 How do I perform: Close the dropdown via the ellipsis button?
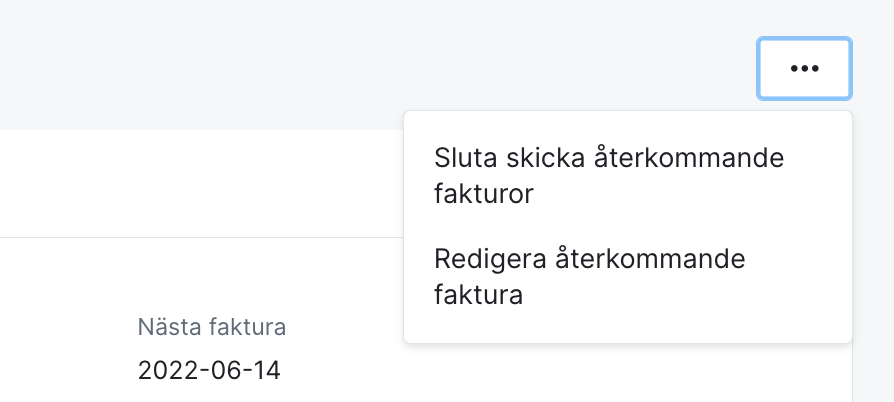coord(804,69)
